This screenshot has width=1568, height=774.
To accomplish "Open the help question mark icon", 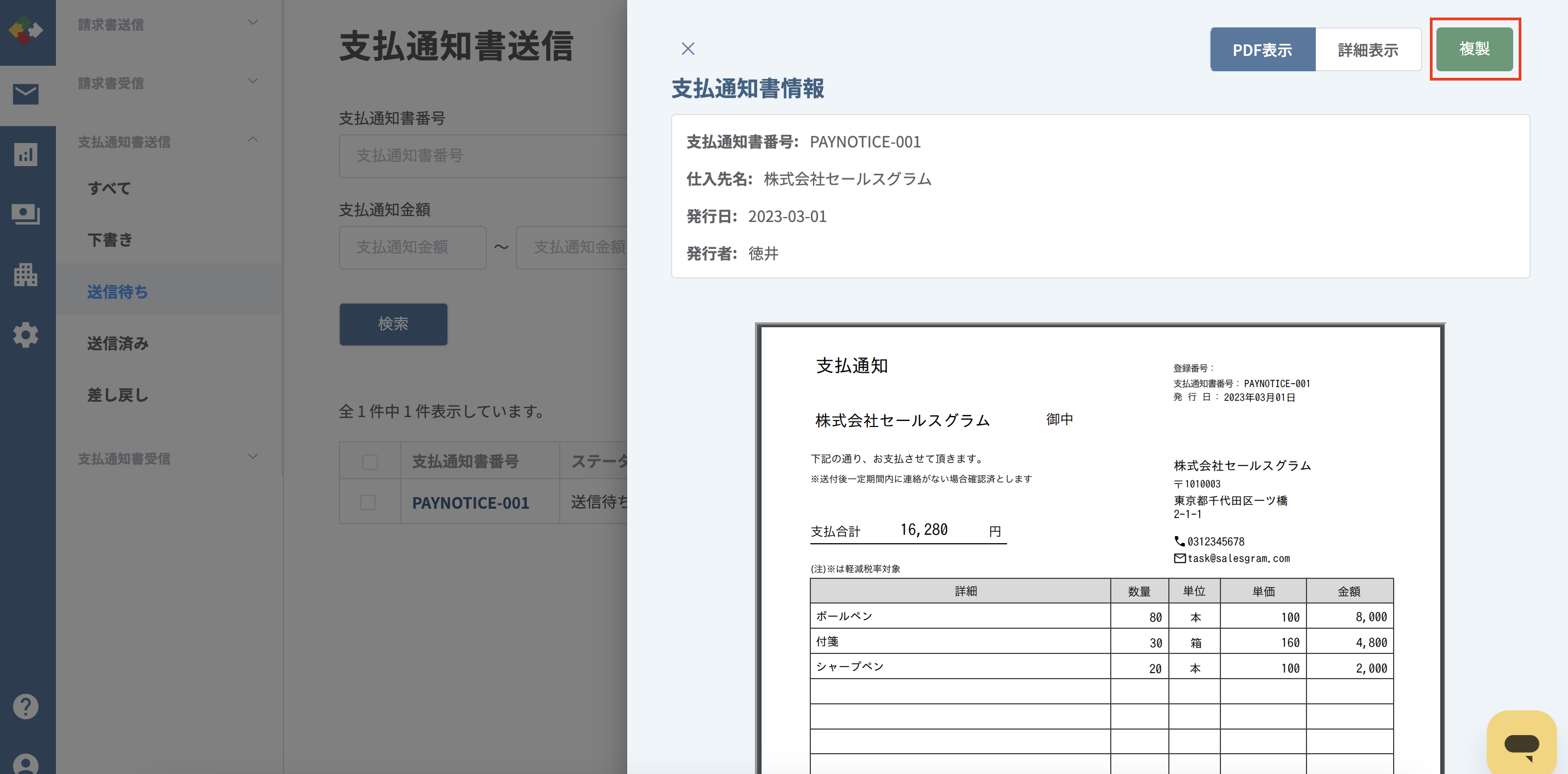I will click(x=26, y=707).
